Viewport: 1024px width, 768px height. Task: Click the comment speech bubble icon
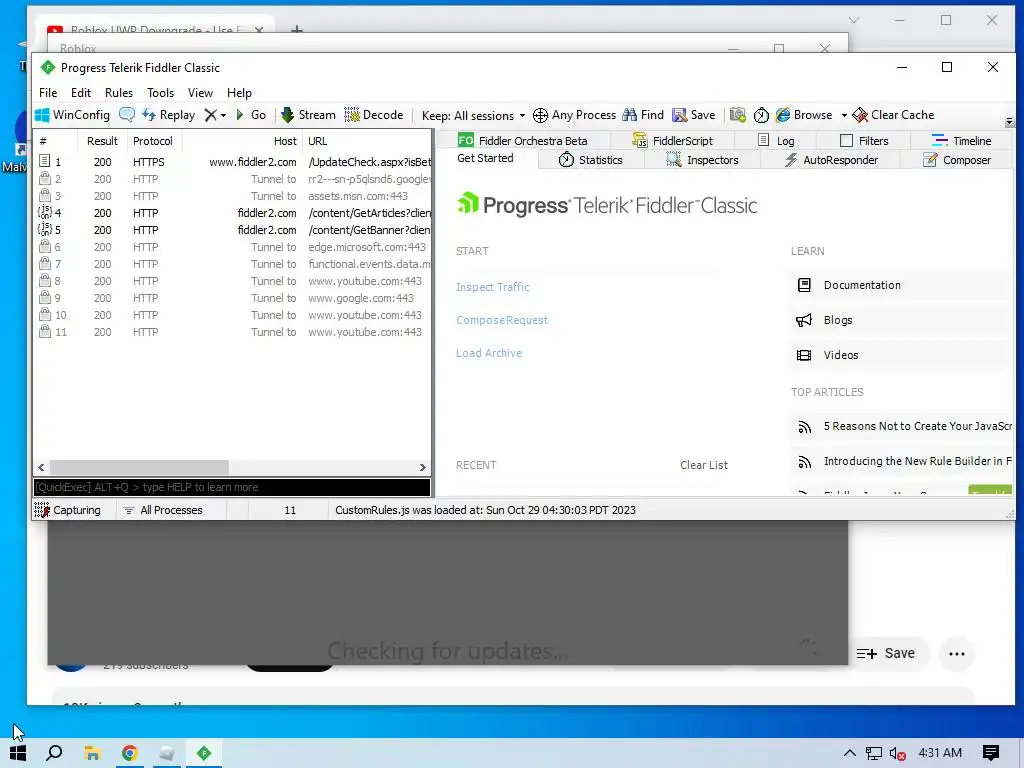coord(127,115)
